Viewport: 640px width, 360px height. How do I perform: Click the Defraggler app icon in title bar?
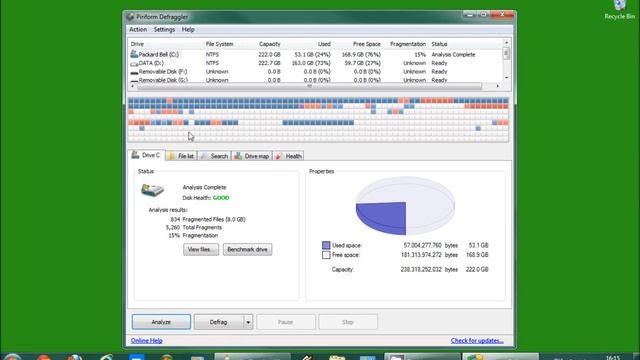pyautogui.click(x=130, y=17)
